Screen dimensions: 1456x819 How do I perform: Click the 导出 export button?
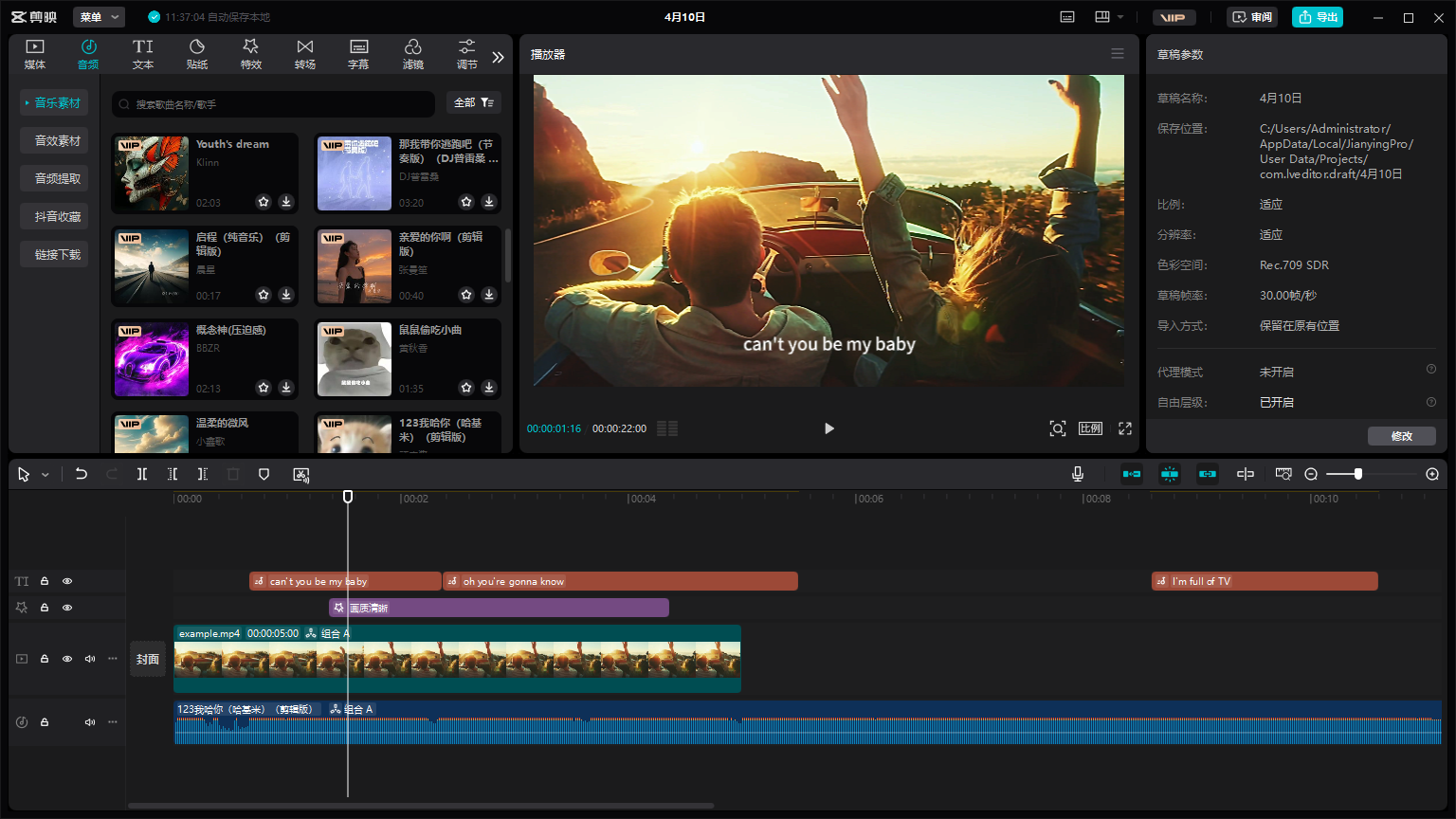(x=1318, y=17)
